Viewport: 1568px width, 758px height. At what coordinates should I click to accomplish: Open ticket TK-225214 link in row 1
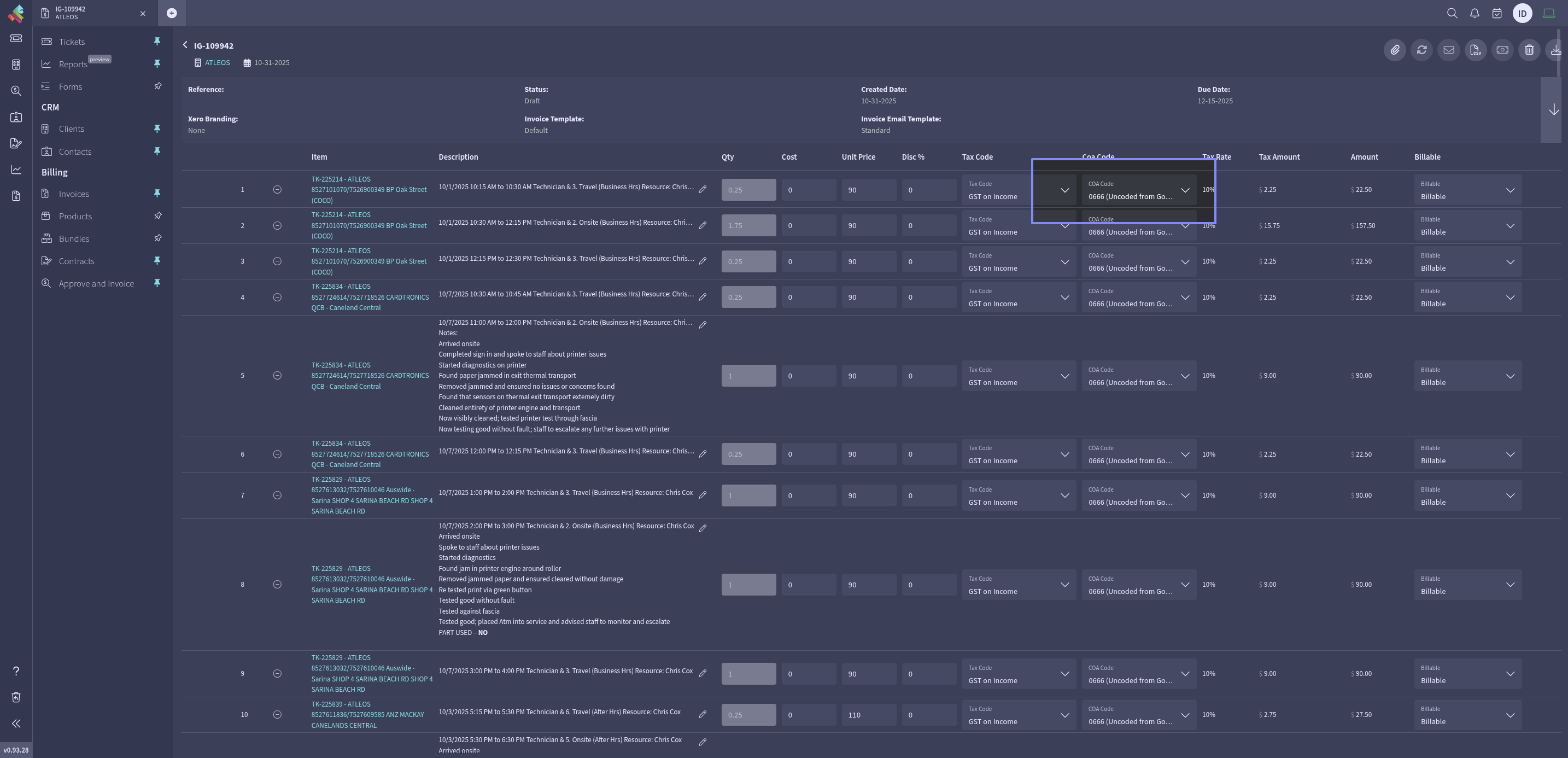click(x=369, y=189)
